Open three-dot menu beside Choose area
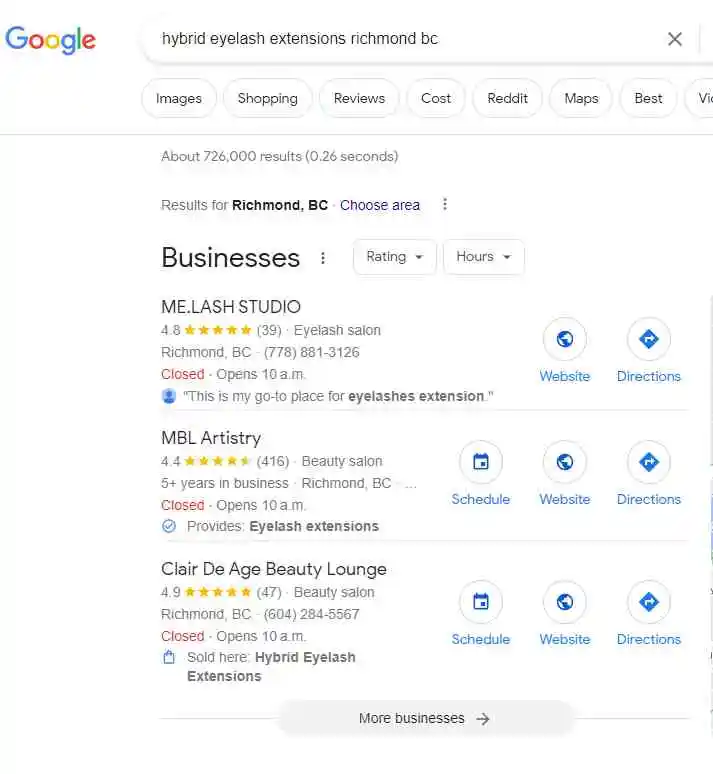 [445, 205]
